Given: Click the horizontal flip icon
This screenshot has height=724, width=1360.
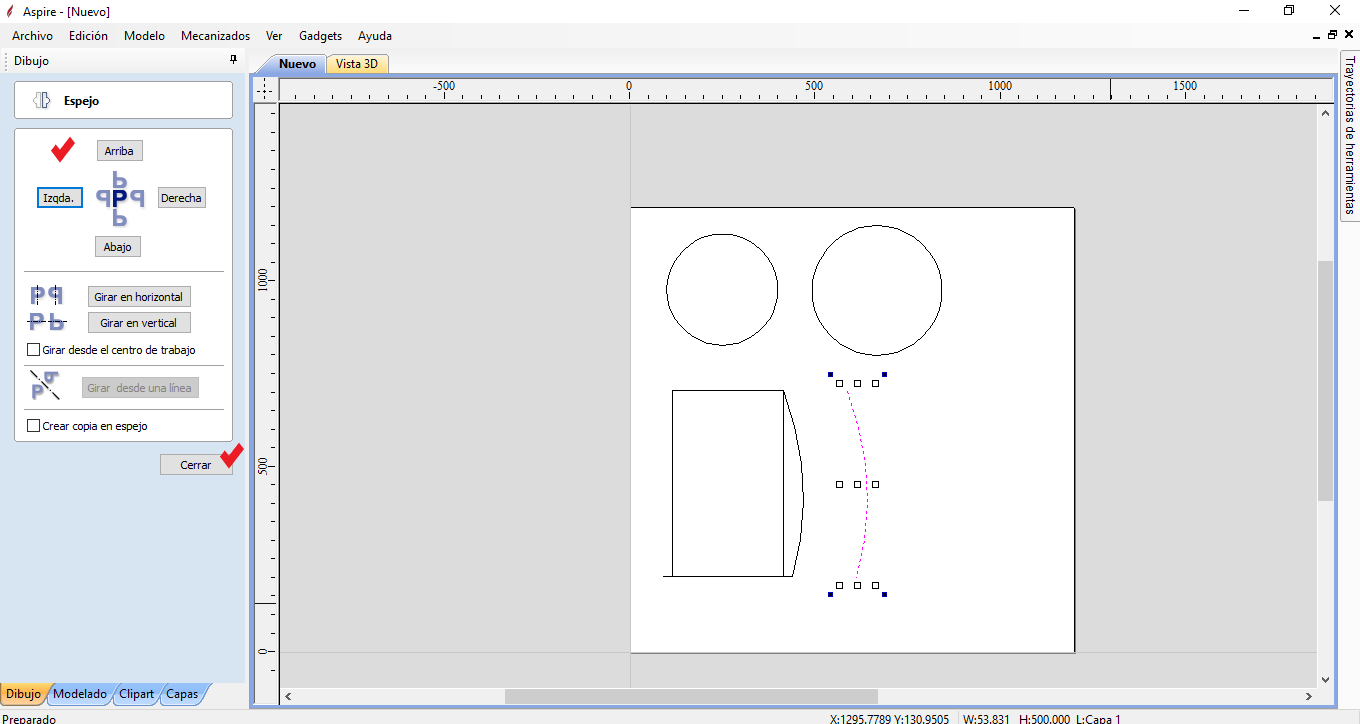Looking at the screenshot, I should click(x=47, y=295).
